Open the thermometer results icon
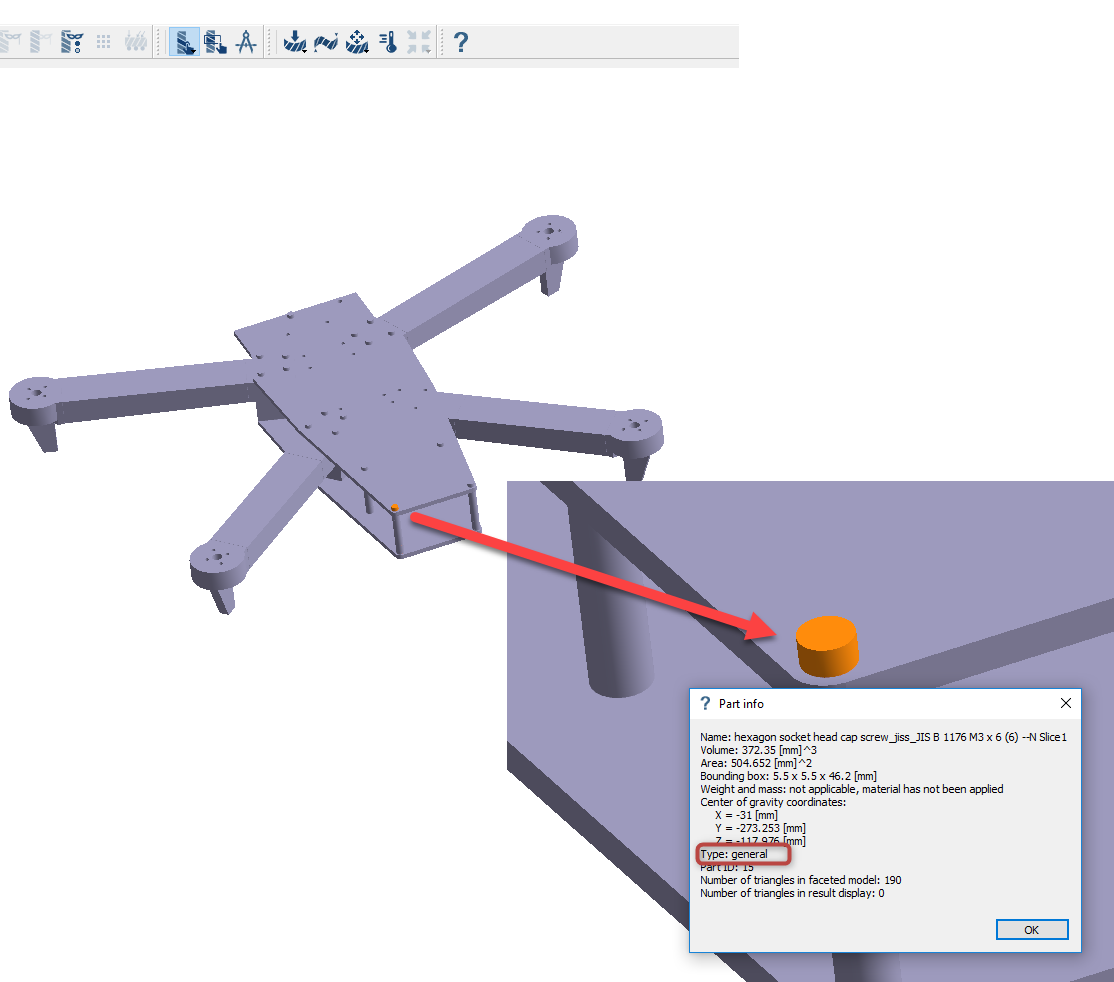1114x982 pixels. click(x=389, y=42)
